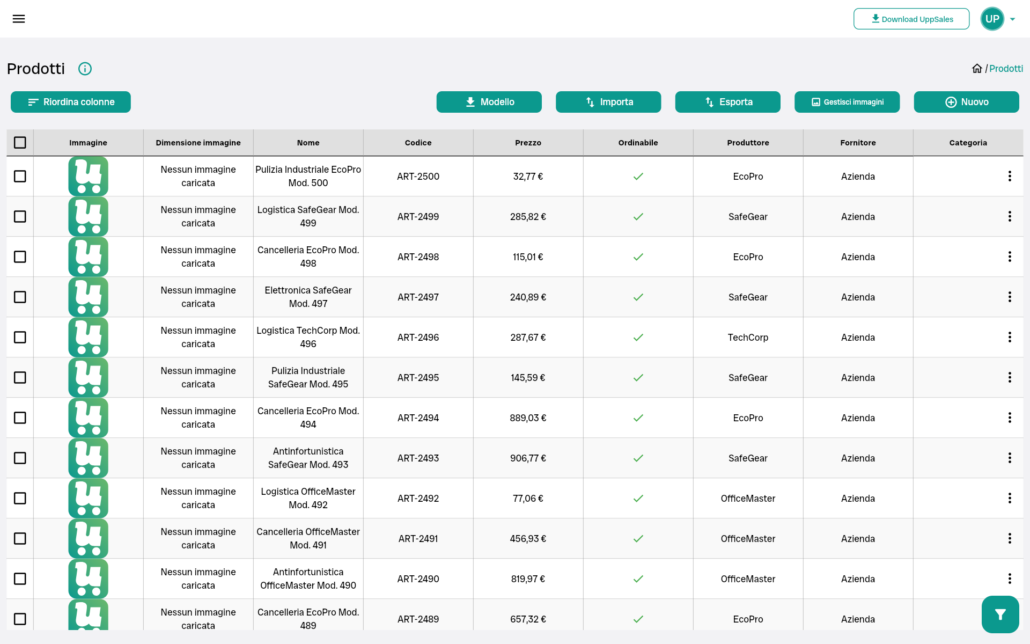Viewport: 1030px width, 644px height.
Task: Navigate to Prodotti in the breadcrumb
Action: (1005, 68)
